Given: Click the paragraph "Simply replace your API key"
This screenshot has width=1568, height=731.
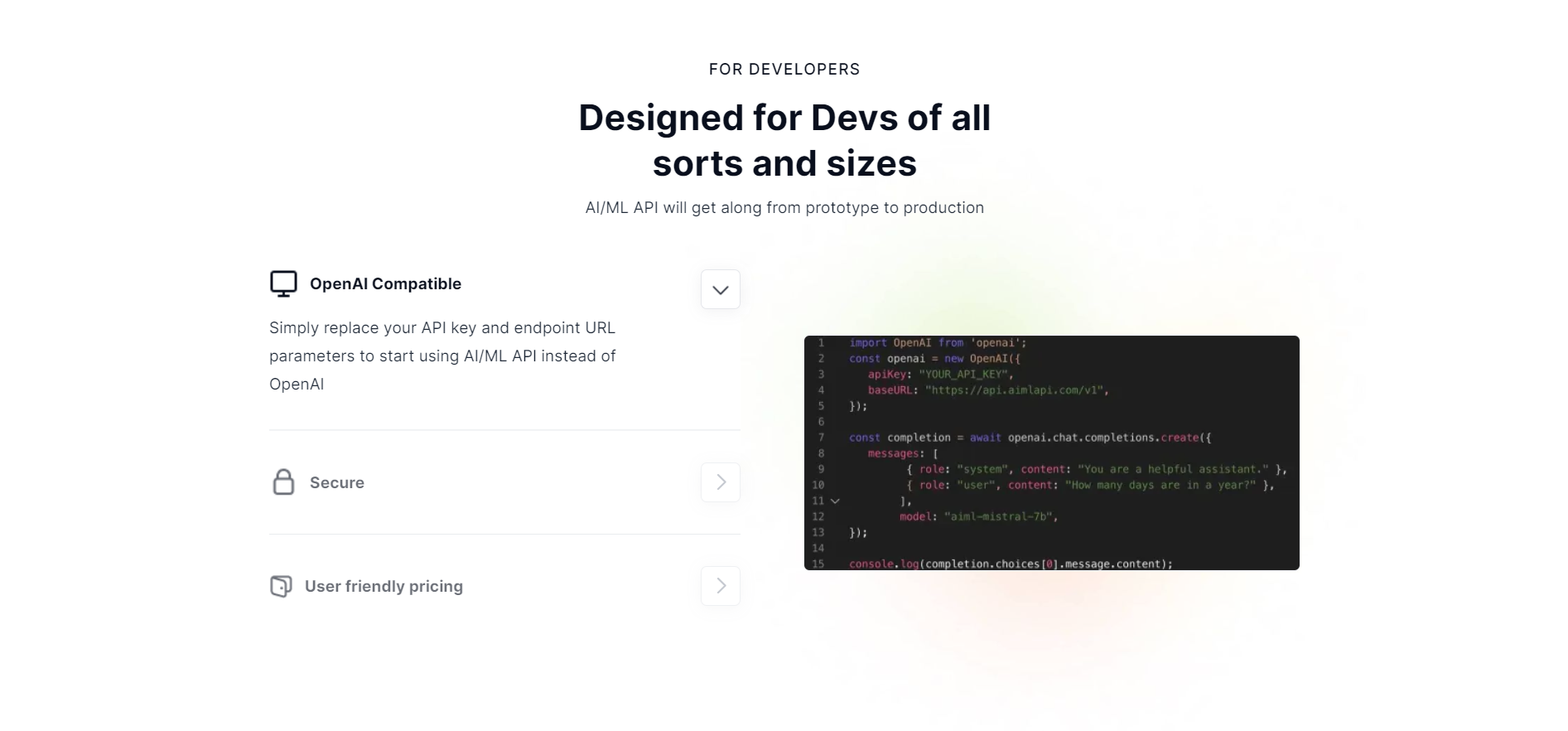Looking at the screenshot, I should (442, 356).
